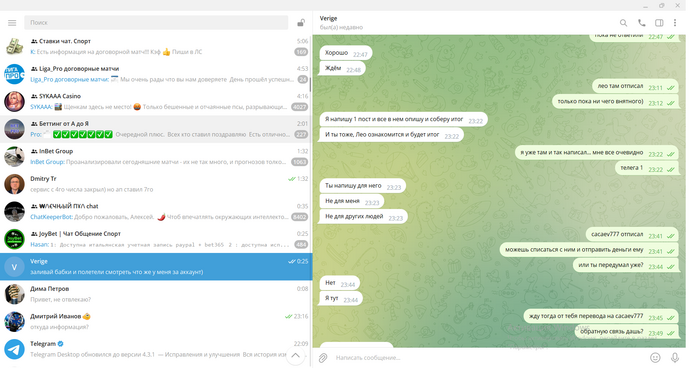Open the hamburger main menu
This screenshot has width=700, height=368.
point(12,22)
